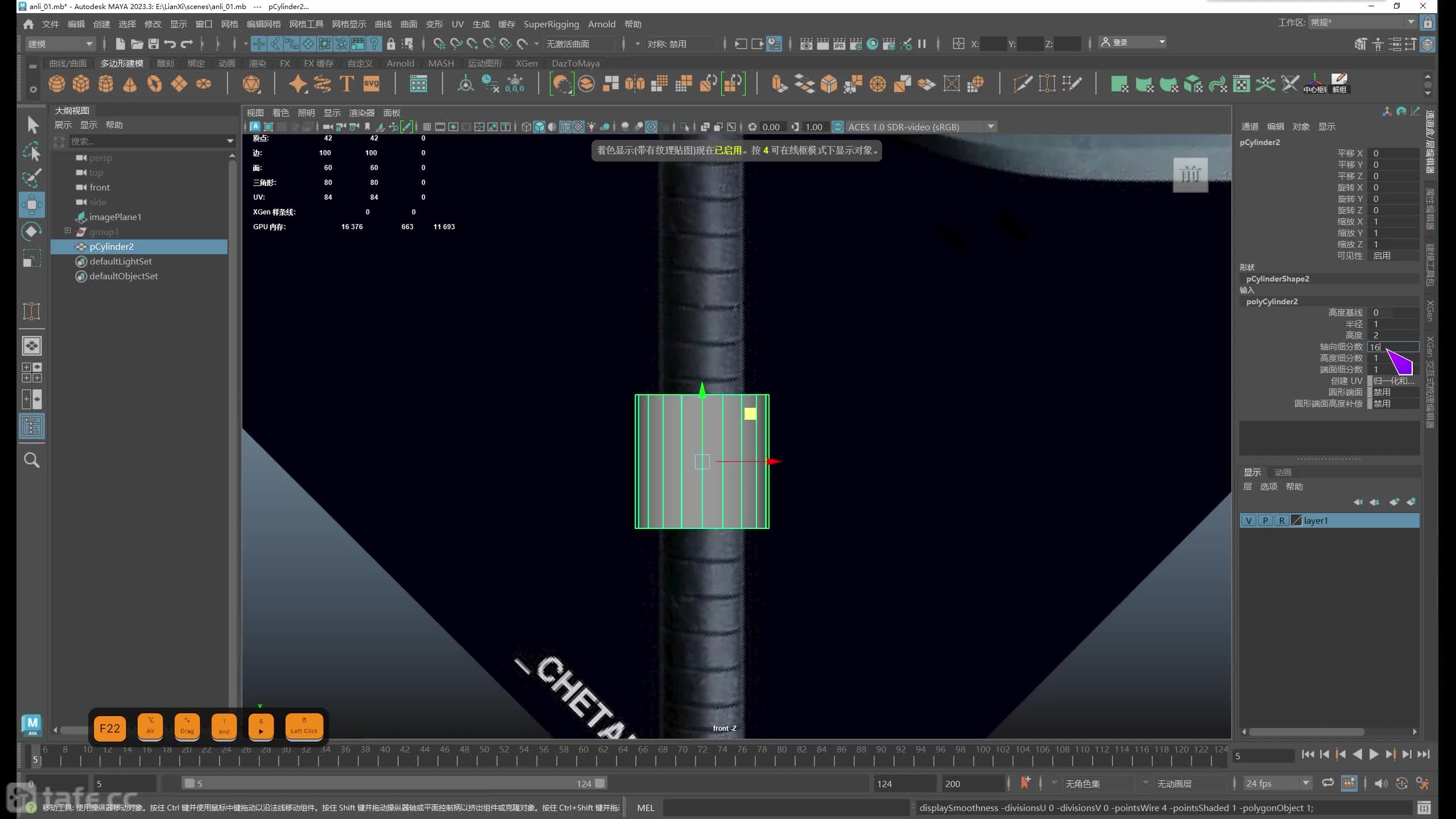Click the polygon Type text shelf icon

click(346, 84)
